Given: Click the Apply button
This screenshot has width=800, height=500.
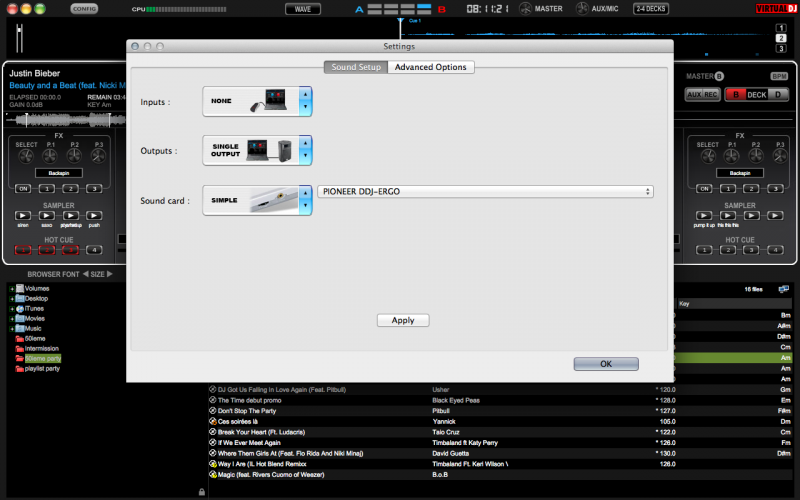Looking at the screenshot, I should click(x=403, y=320).
